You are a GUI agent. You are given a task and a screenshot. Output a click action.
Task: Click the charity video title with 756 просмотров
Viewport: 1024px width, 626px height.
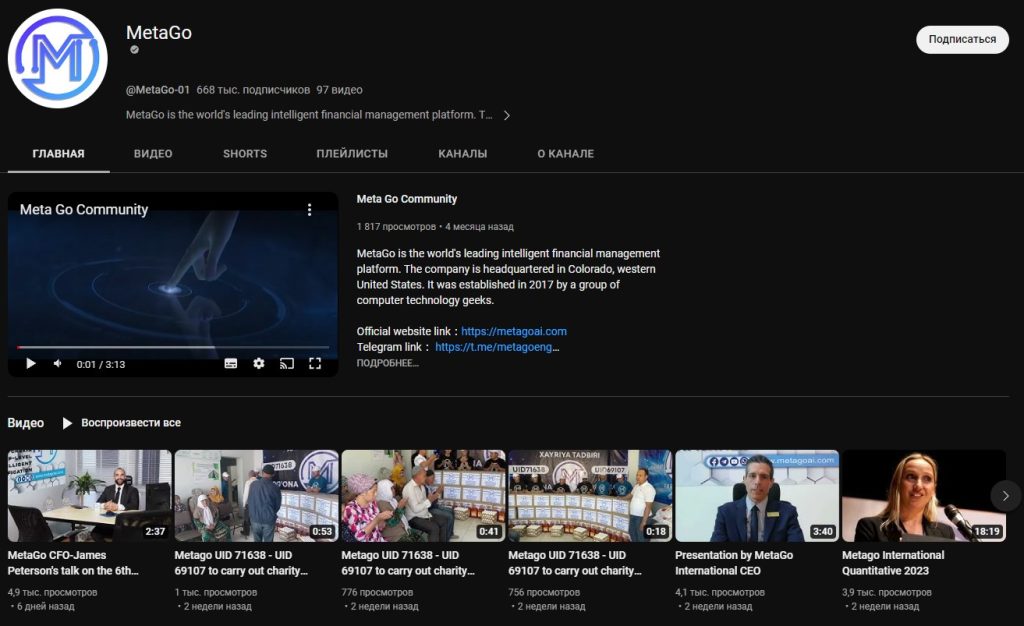pos(575,563)
